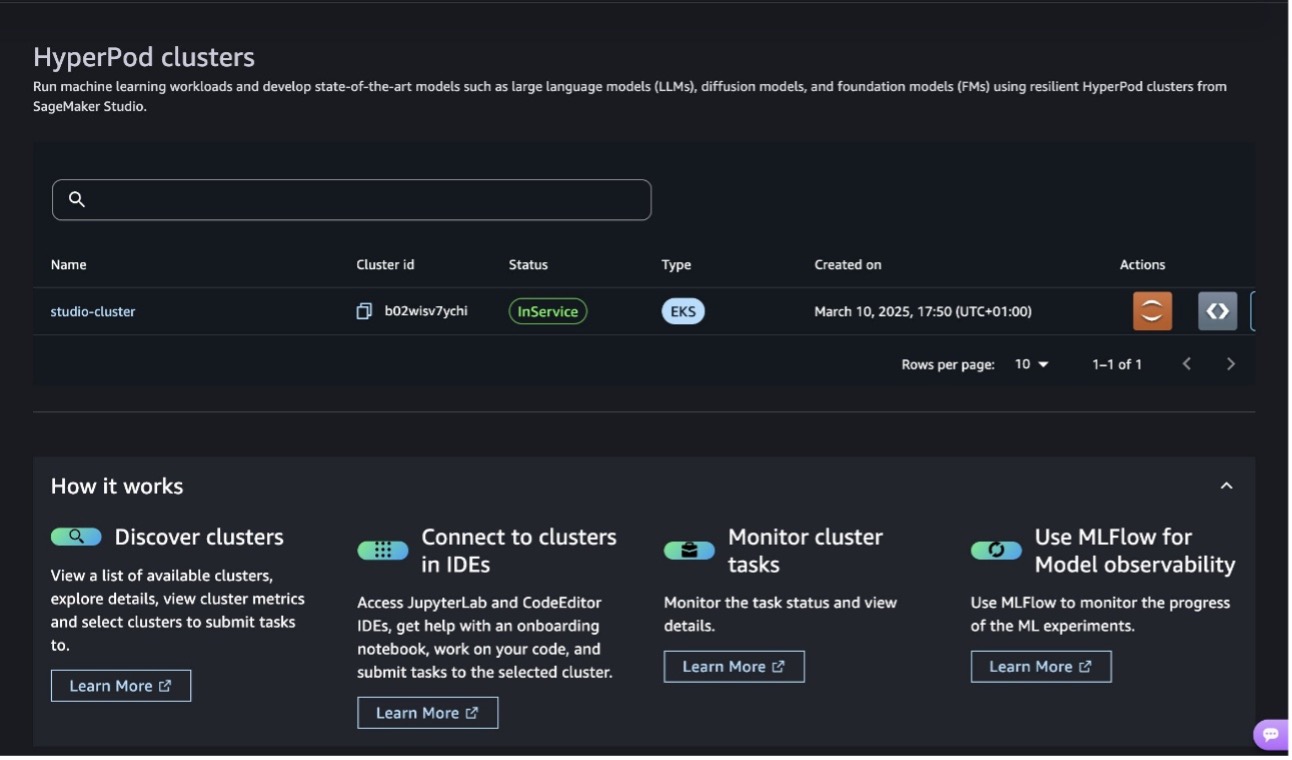Click the HyperPod clusters heading

(x=144, y=57)
